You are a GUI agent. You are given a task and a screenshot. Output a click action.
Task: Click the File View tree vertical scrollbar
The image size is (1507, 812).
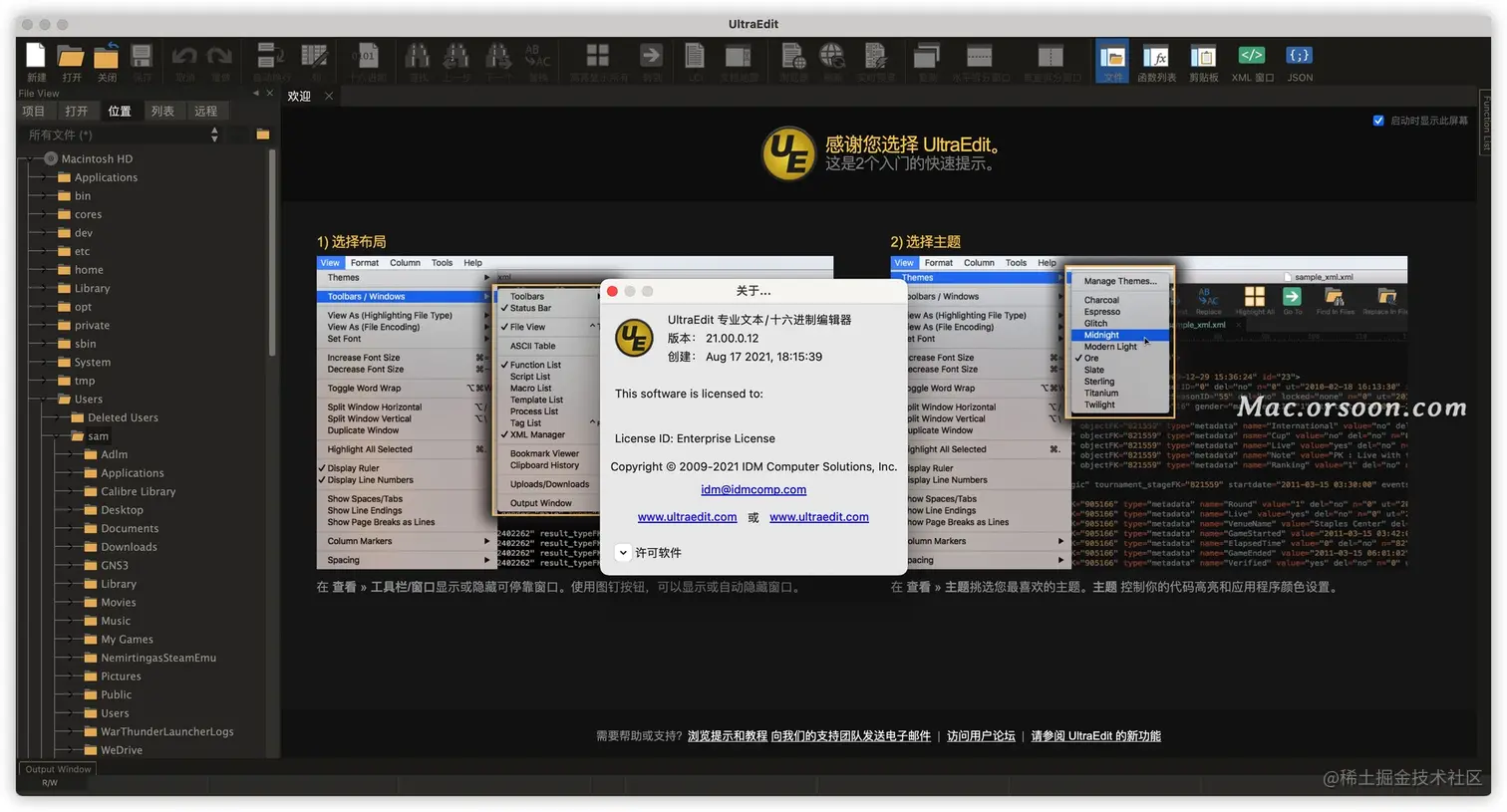[x=272, y=254]
